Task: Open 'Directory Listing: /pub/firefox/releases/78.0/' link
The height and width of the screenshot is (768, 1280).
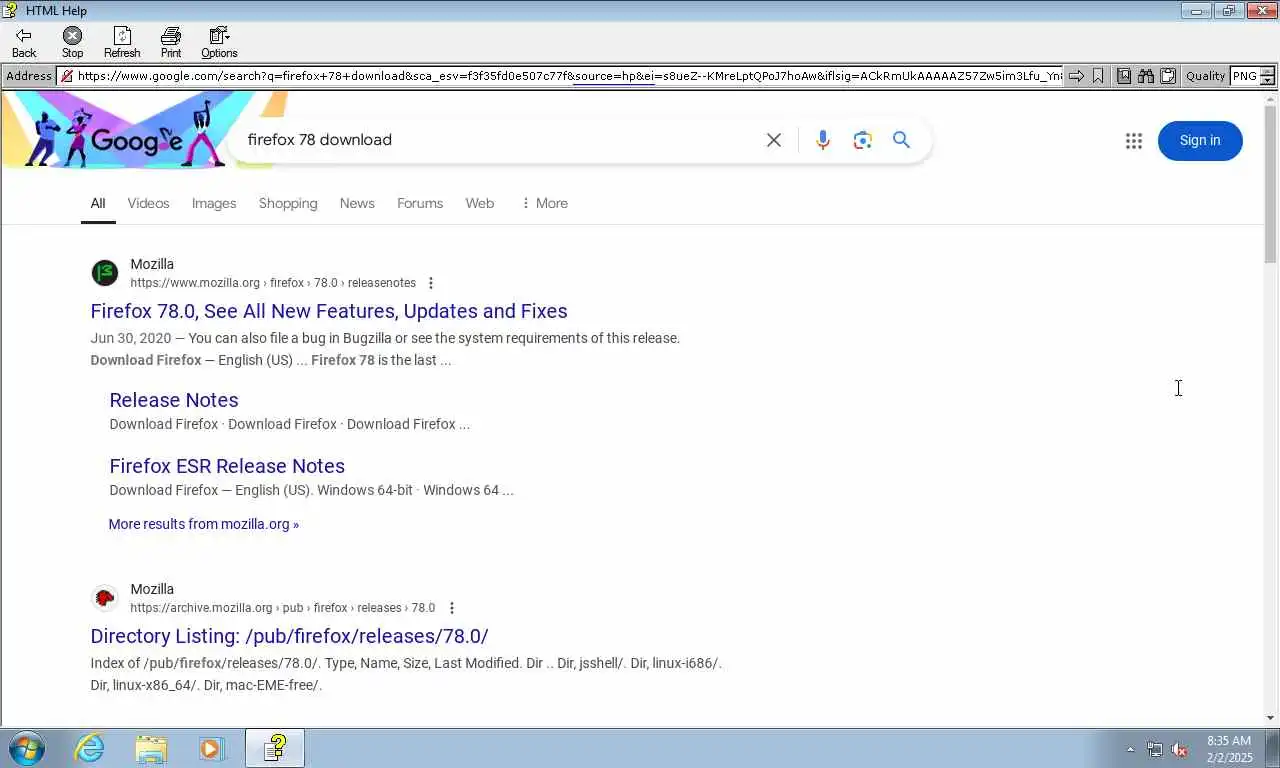Action: [289, 636]
